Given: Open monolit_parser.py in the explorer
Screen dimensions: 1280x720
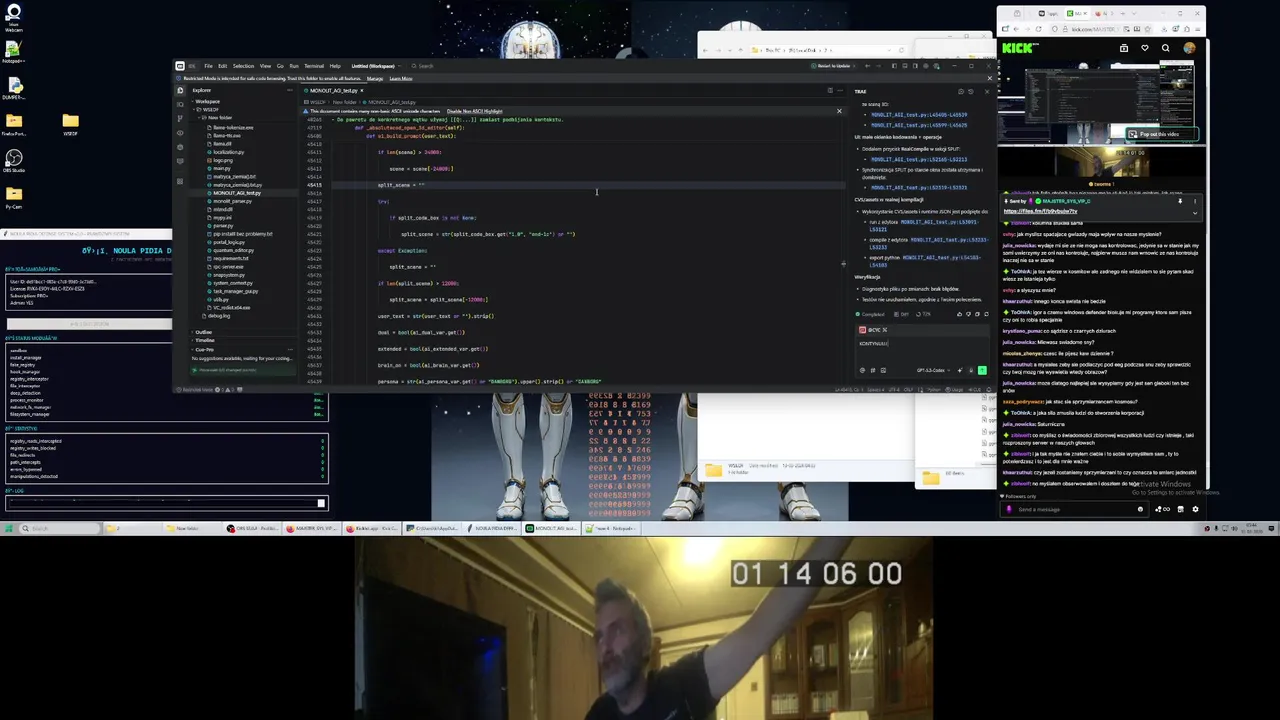Looking at the screenshot, I should pos(232,201).
